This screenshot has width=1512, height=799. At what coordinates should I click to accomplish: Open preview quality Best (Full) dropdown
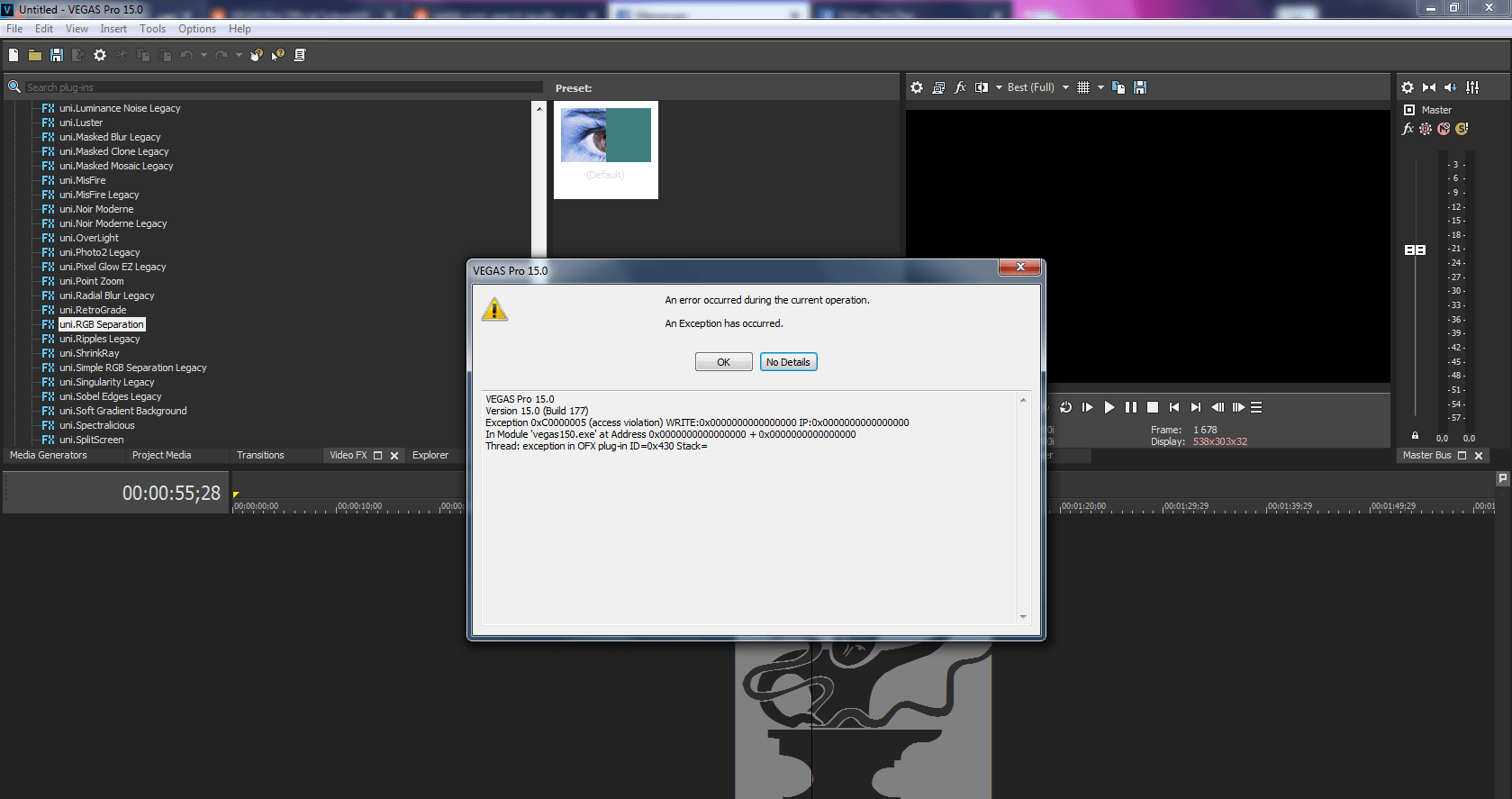(x=1038, y=87)
